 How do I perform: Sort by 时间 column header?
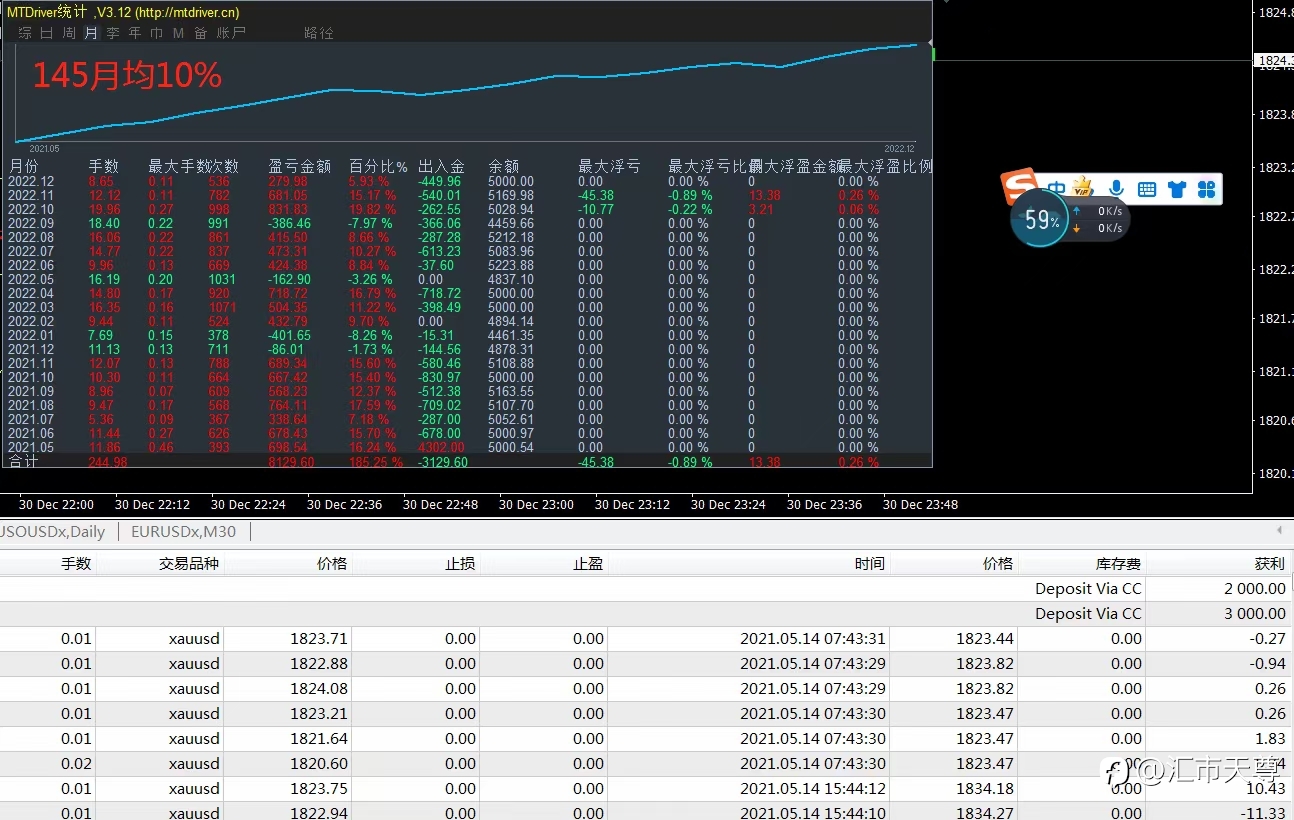coord(869,563)
